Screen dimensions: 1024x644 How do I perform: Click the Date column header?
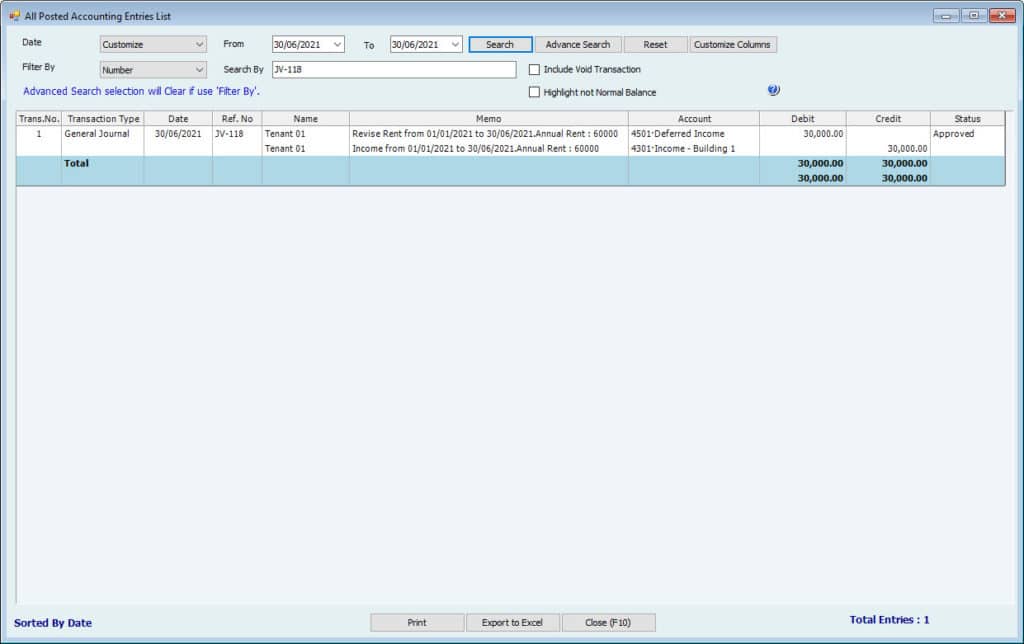178,119
